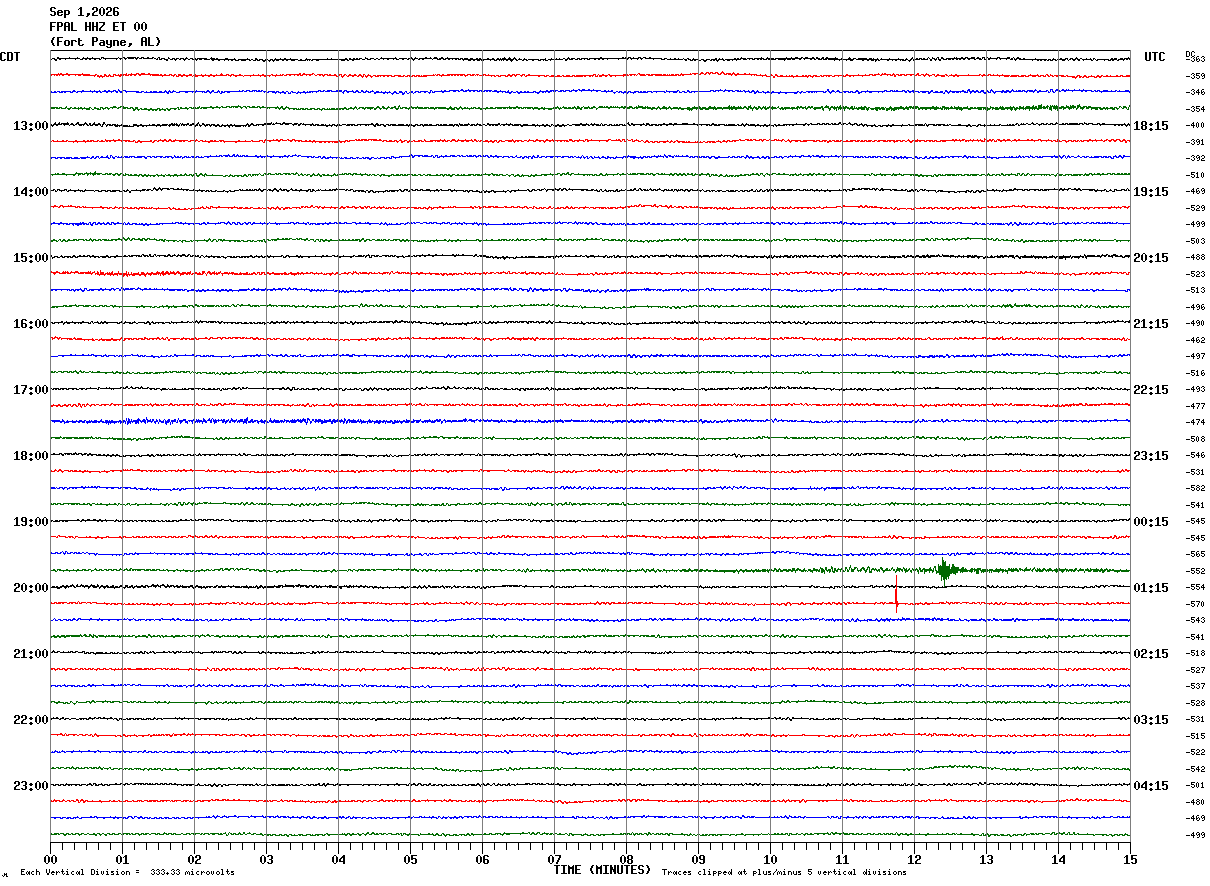Click the 23:00 CDT time label
1210x886 pixels.
[x=31, y=786]
